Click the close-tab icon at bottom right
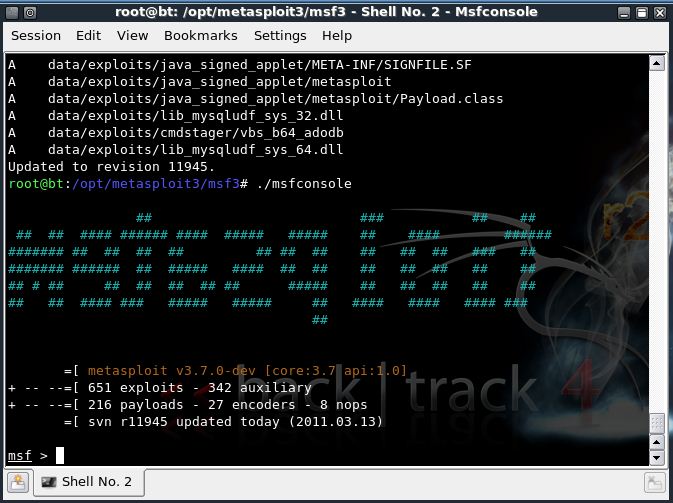Screen dimensions: 673x503 (655, 482)
